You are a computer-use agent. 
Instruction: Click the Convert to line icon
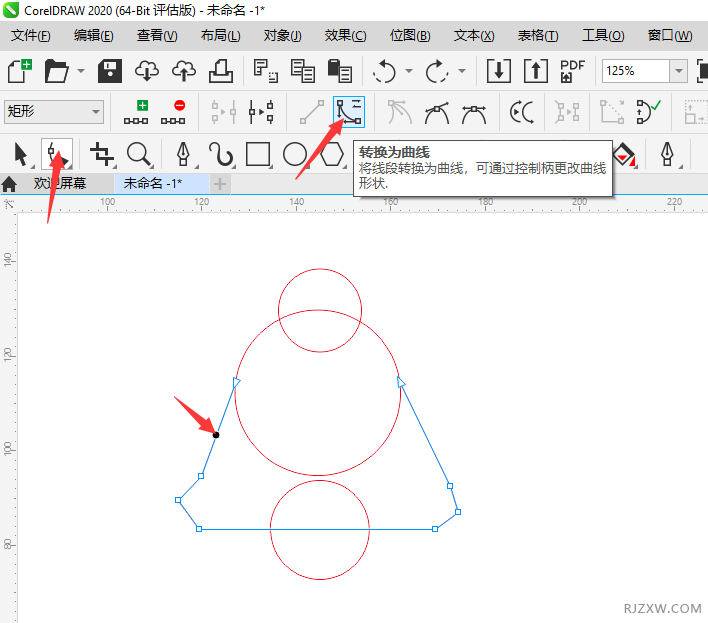(312, 112)
